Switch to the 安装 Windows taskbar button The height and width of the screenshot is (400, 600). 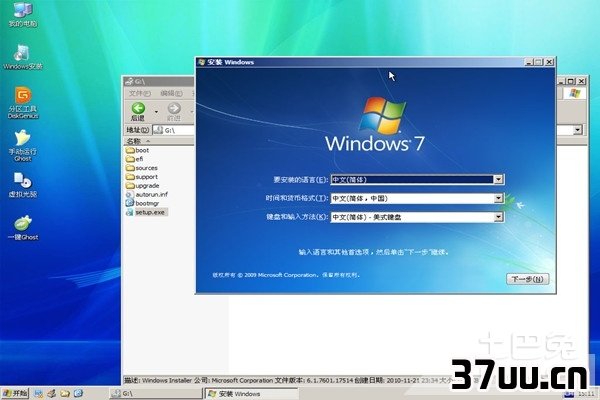(252, 393)
